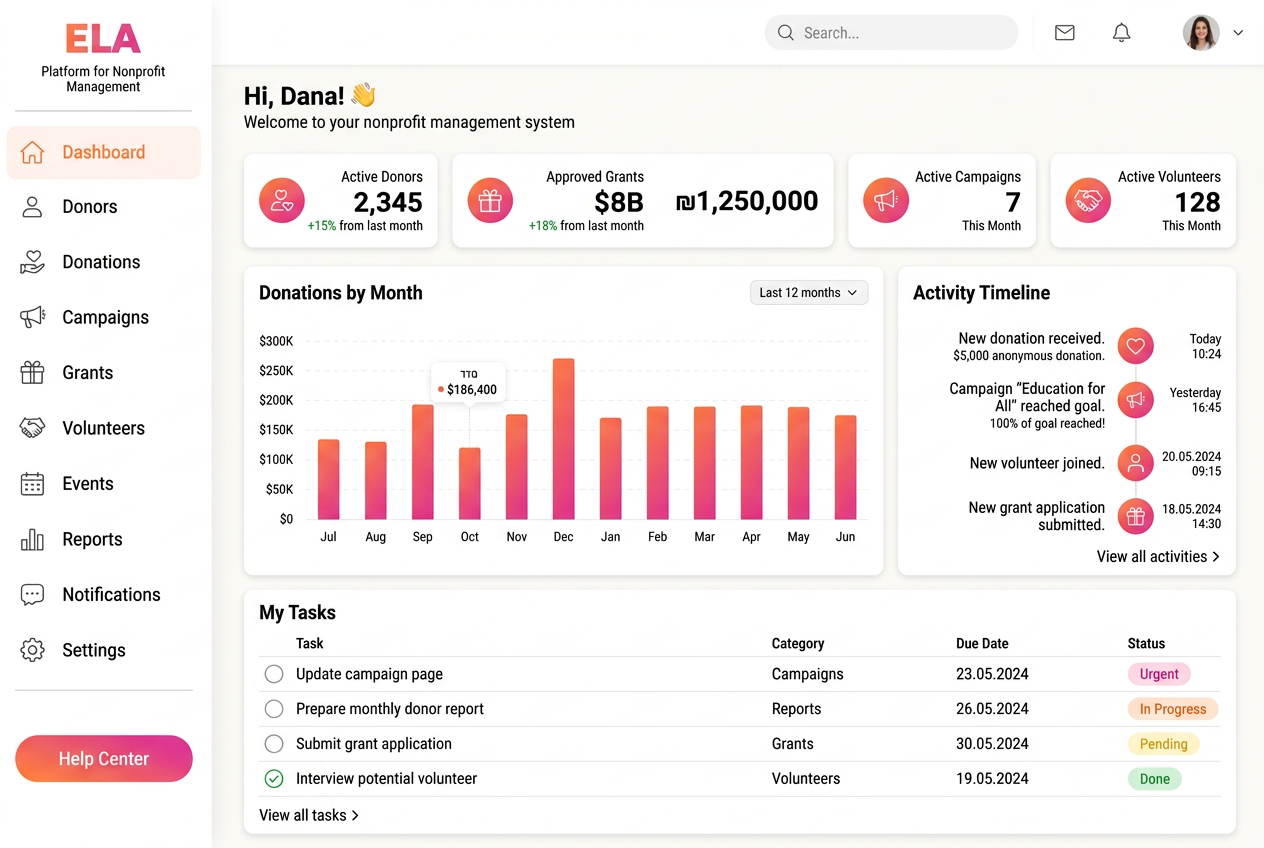Click the person icon for new volunteer joined
The image size is (1264, 848).
click(1135, 463)
